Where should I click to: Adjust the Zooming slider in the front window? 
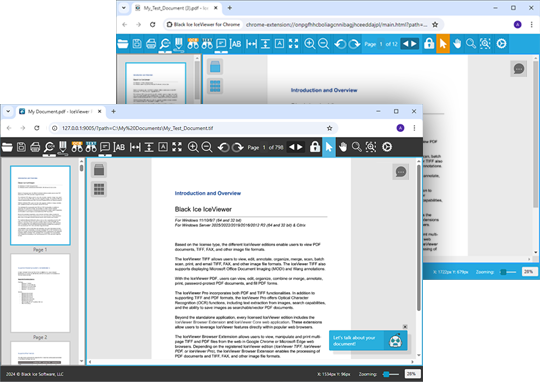click(x=391, y=374)
